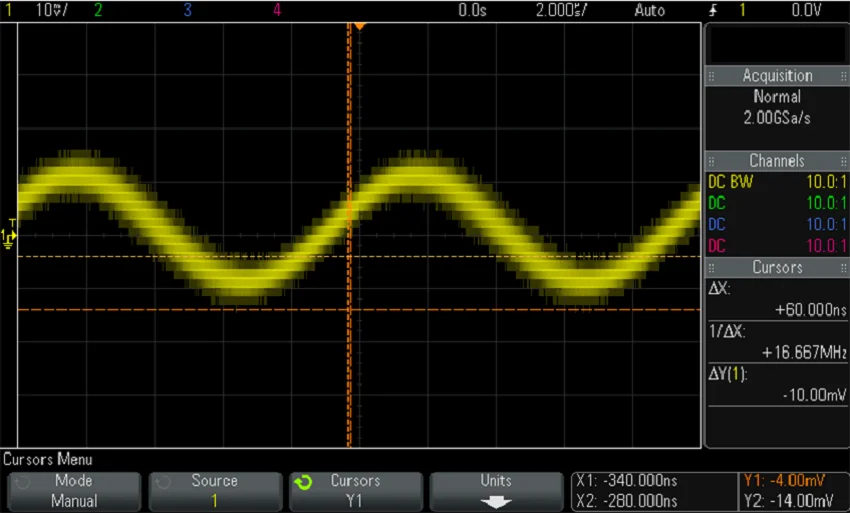
Task: Click the grip icon right of Cursors header
Action: point(841,268)
